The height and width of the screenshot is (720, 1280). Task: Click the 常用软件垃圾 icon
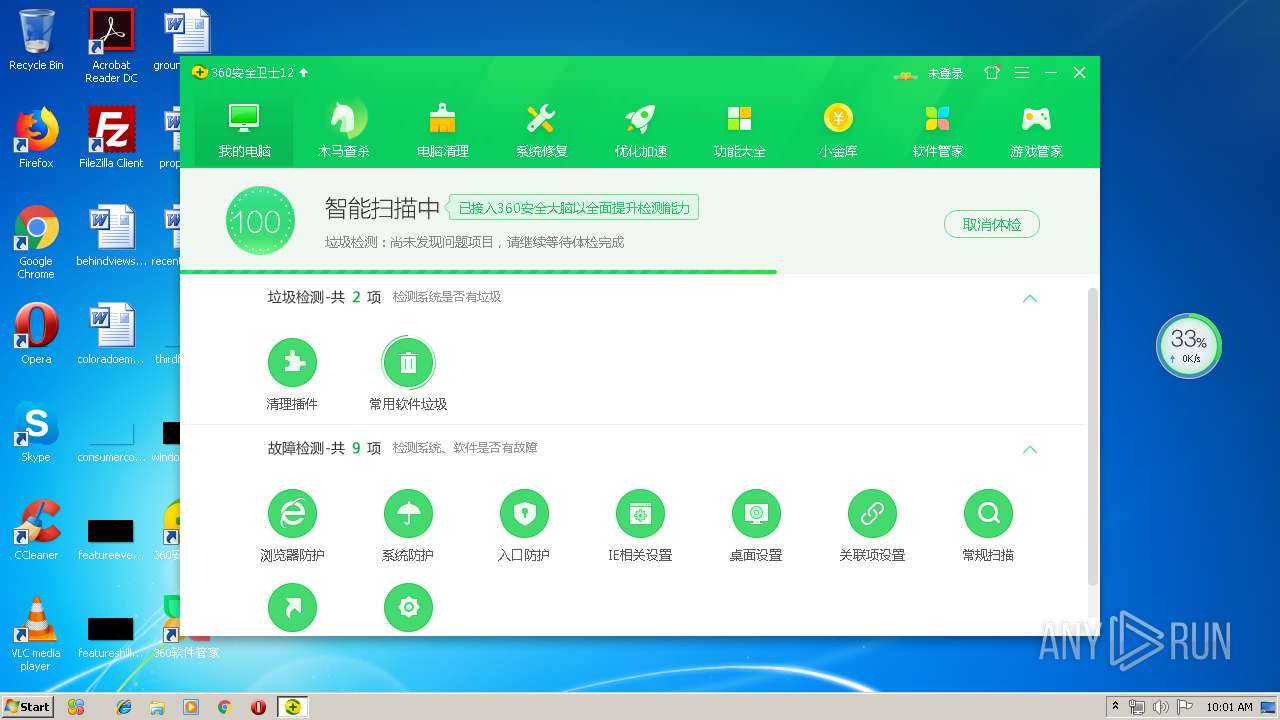click(408, 362)
